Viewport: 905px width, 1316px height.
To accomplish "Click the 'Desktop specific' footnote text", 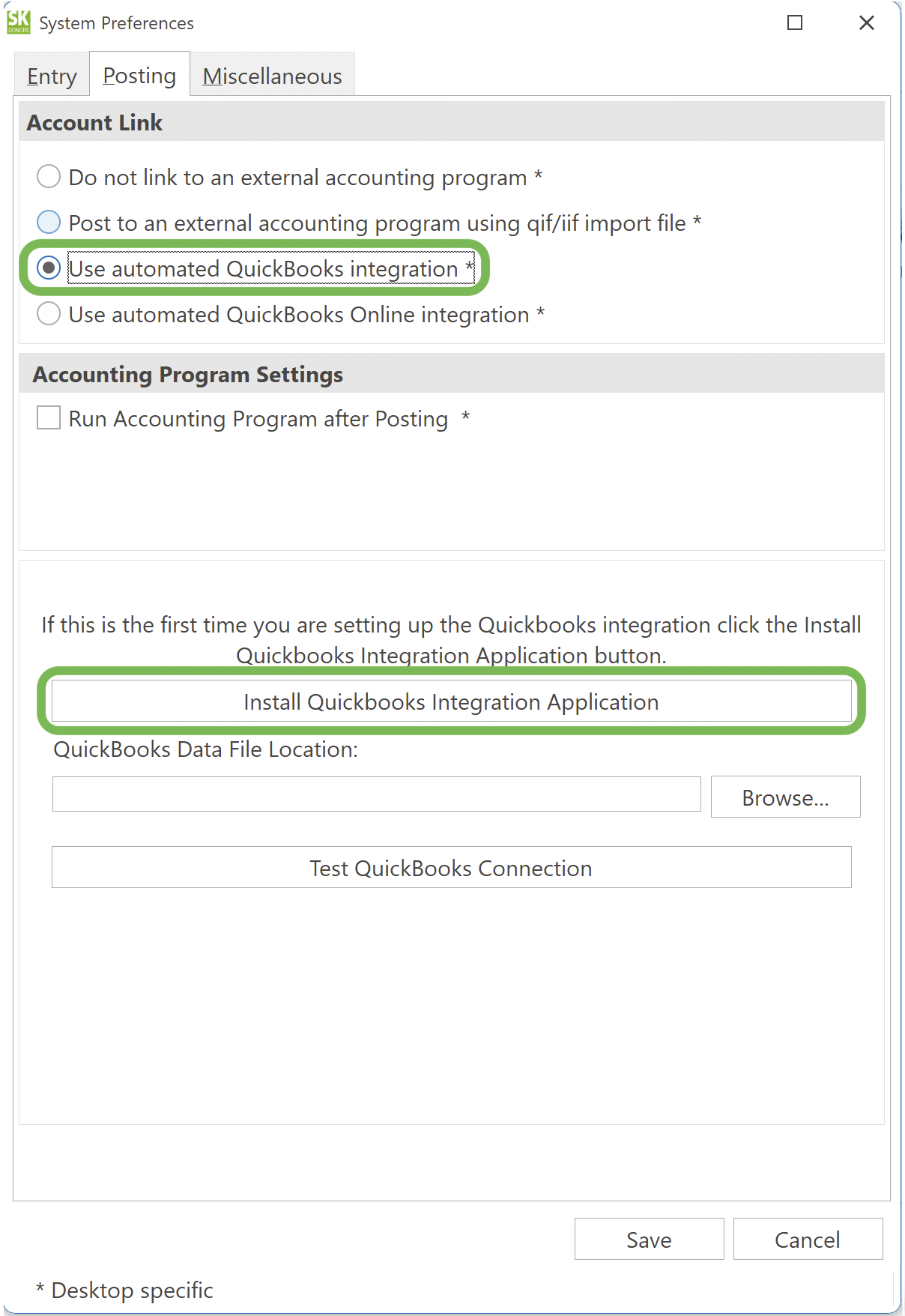I will (x=124, y=1290).
